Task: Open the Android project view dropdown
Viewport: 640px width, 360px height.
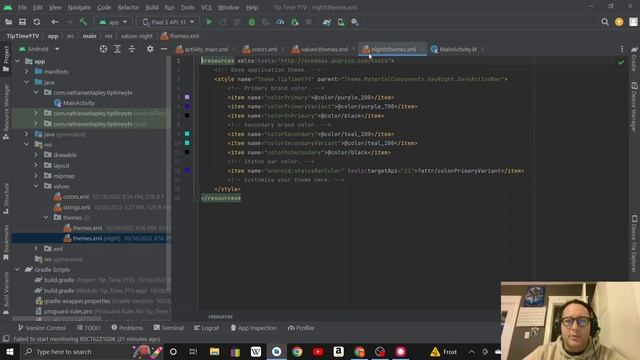Action: 39,49
